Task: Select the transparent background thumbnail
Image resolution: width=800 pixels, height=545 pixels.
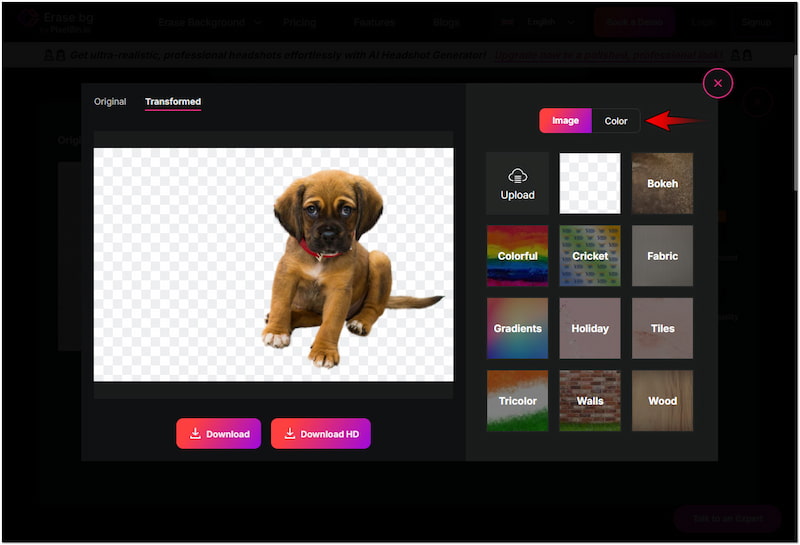Action: 589,184
